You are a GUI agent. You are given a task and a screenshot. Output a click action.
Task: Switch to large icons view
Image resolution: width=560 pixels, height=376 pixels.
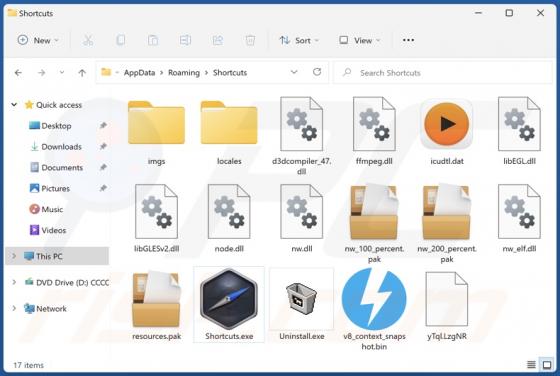547,365
